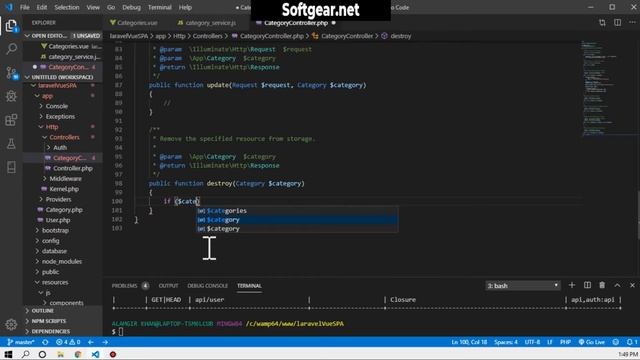Navigate back arrow in status bar
The height and width of the screenshot is (360, 640).
coord(91,342)
